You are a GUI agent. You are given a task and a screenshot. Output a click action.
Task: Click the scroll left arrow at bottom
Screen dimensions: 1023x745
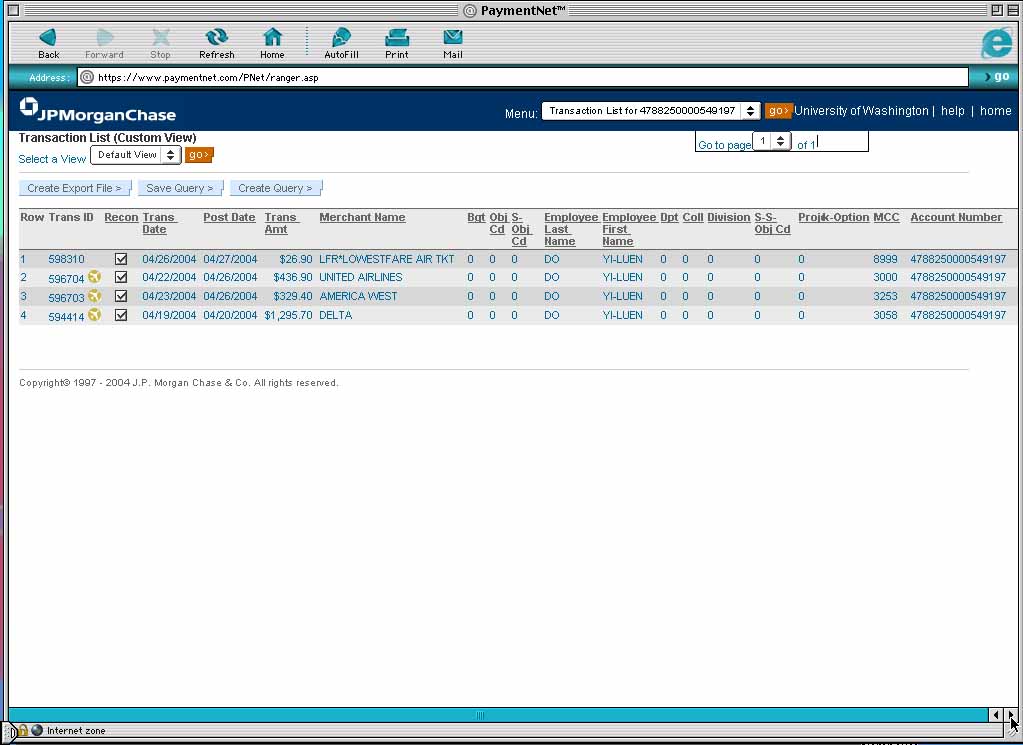pyautogui.click(x=996, y=715)
